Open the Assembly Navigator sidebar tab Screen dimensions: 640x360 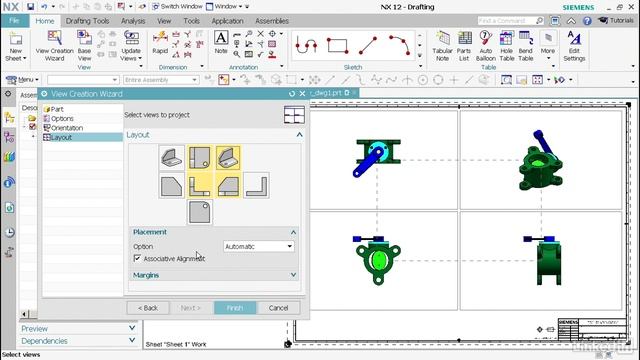pos(9,118)
